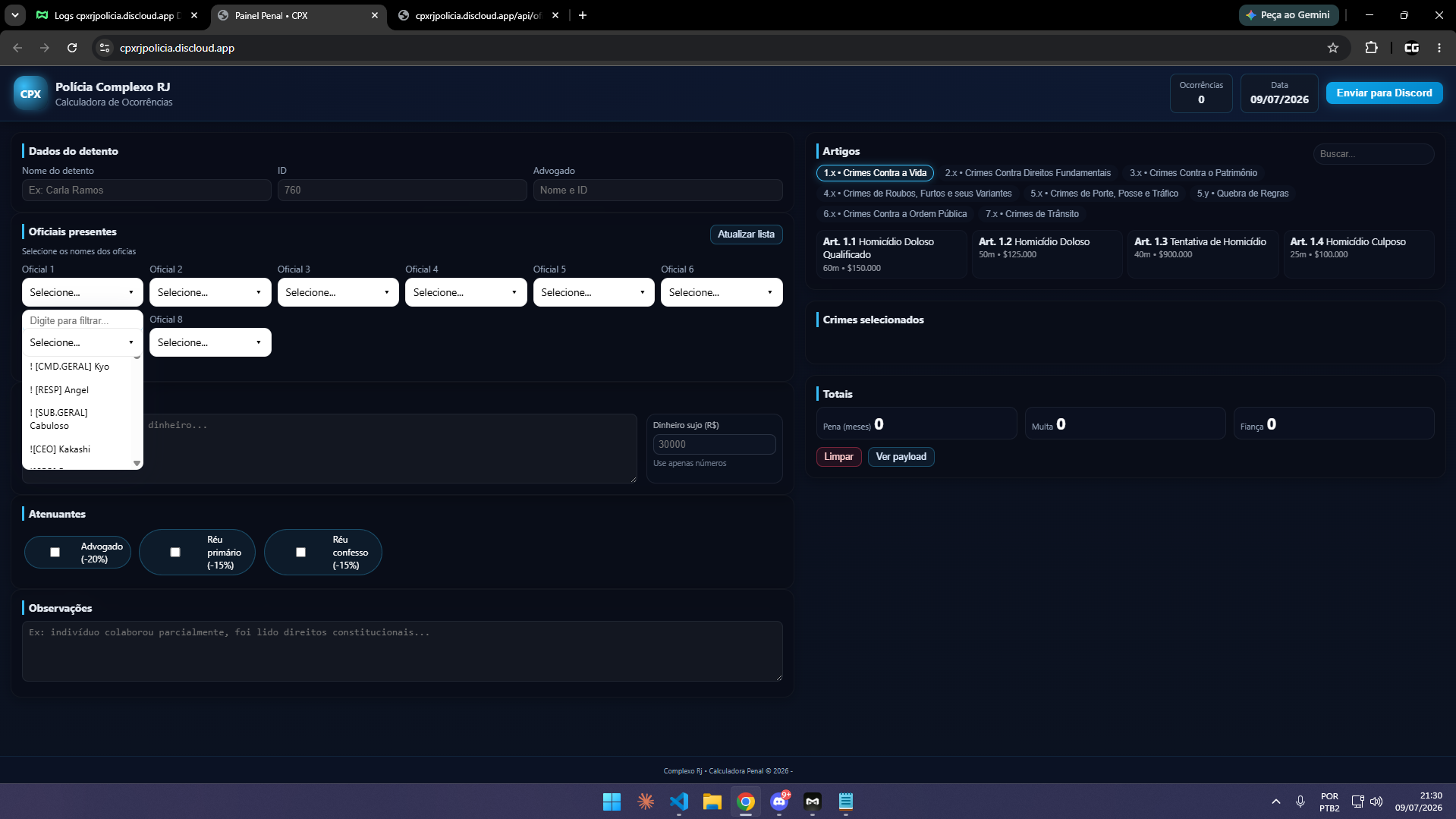Open browser extensions puzzle icon

click(x=1371, y=48)
